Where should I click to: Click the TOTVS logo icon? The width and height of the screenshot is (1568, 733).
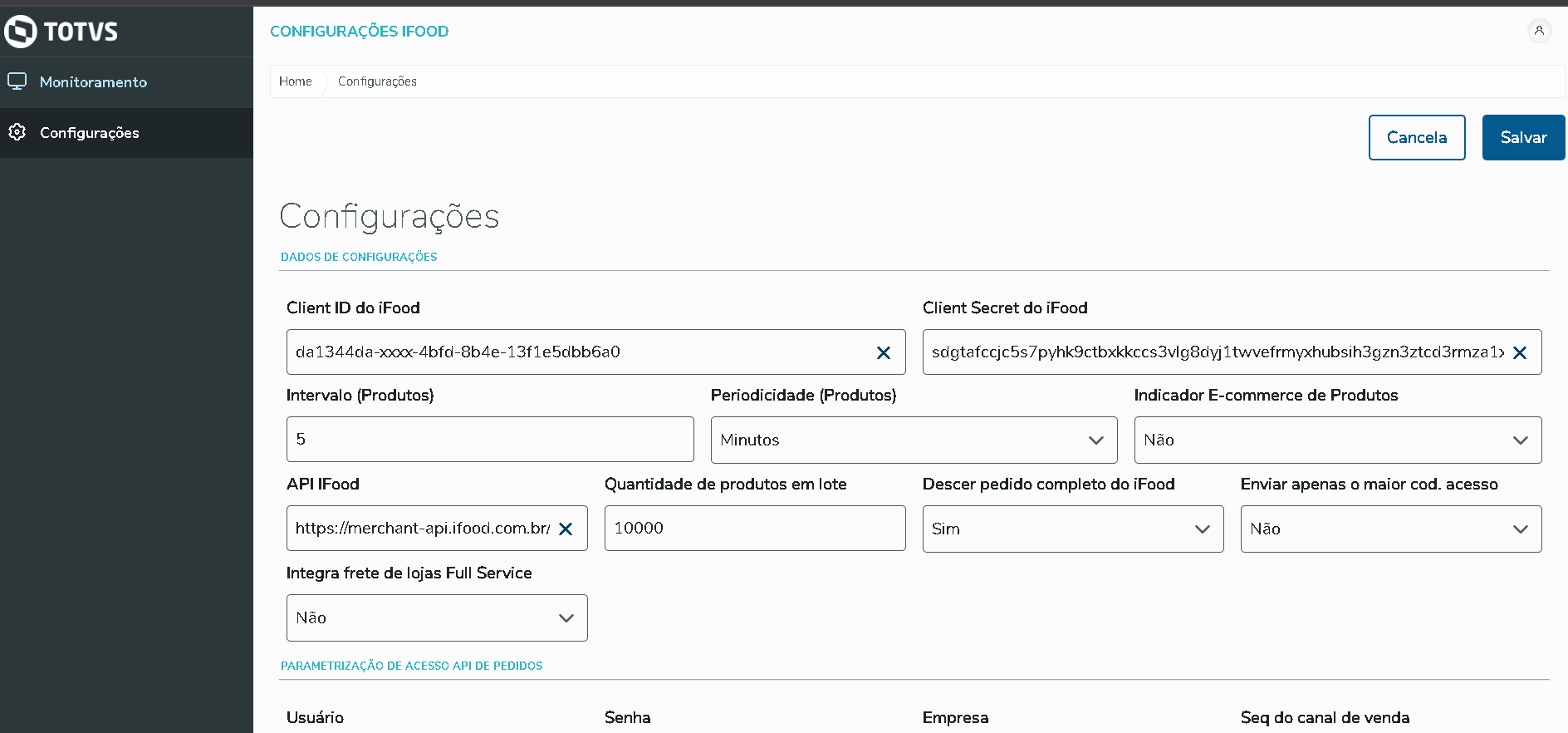coord(21,32)
